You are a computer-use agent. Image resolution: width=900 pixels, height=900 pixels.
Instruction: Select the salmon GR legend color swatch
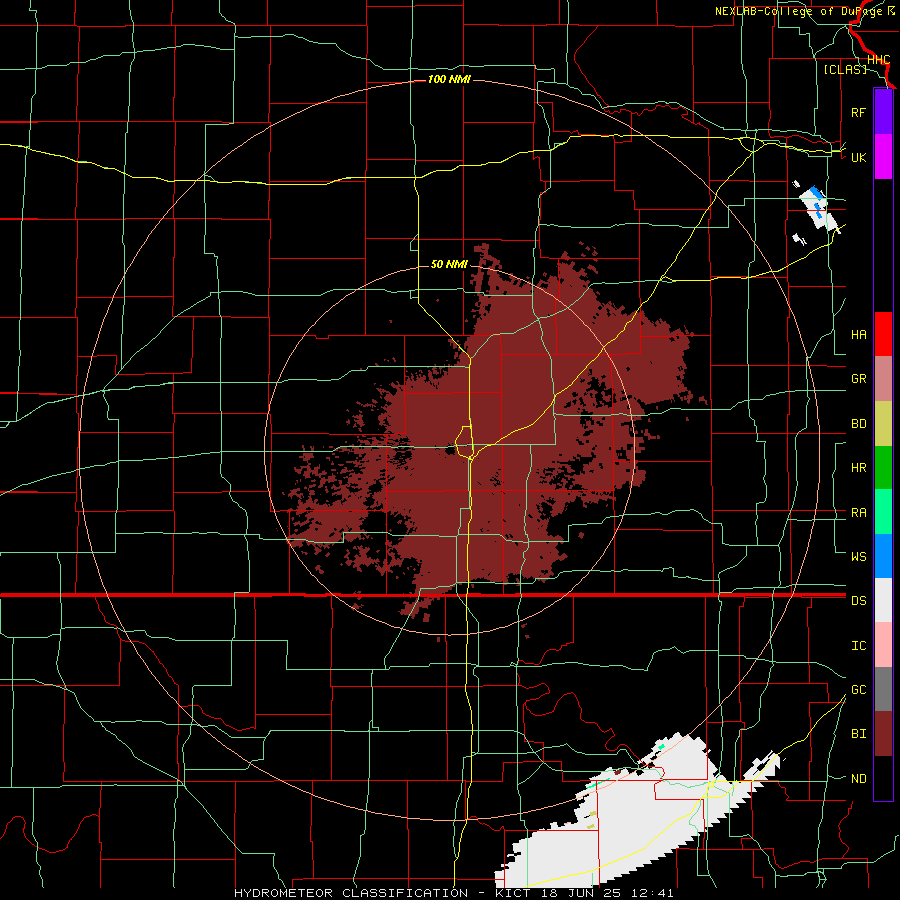click(x=883, y=378)
